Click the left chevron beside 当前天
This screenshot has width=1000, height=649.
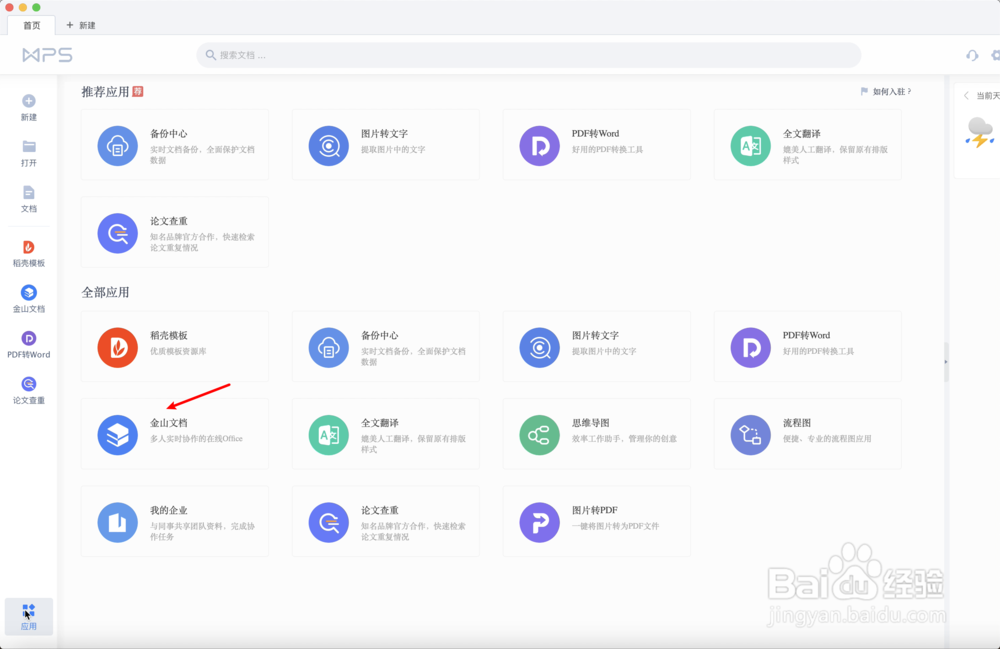(x=966, y=96)
